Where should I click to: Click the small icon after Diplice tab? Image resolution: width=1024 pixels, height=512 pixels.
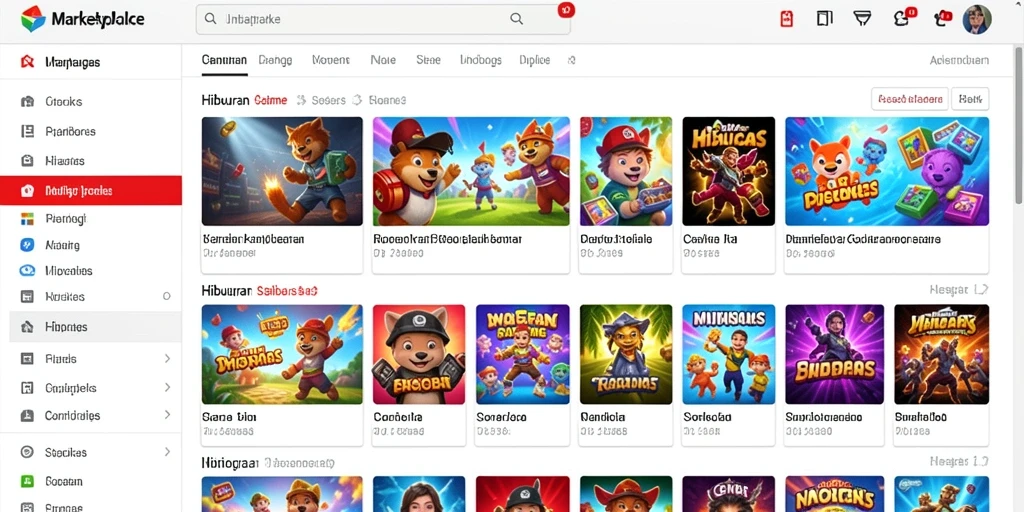tap(571, 60)
